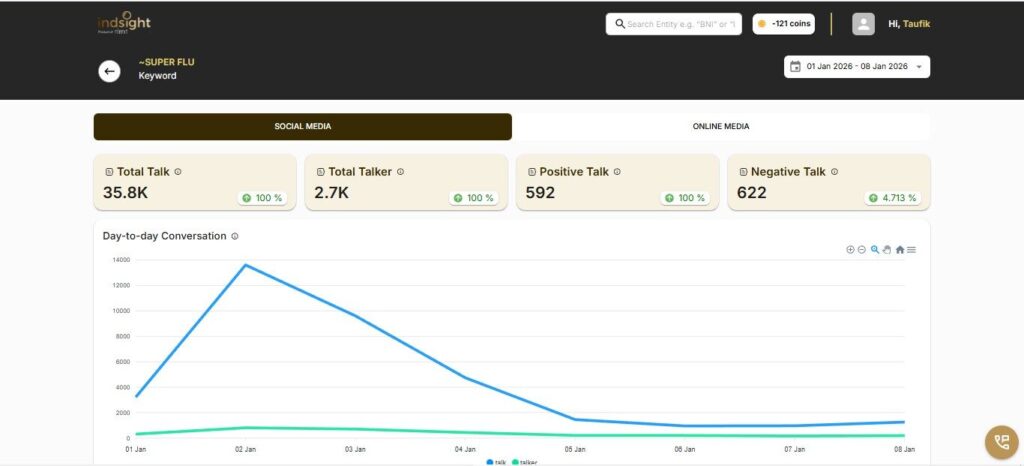Screen dimensions: 1024x466
Task: Expand the date picker caret arrow
Action: [x=919, y=67]
